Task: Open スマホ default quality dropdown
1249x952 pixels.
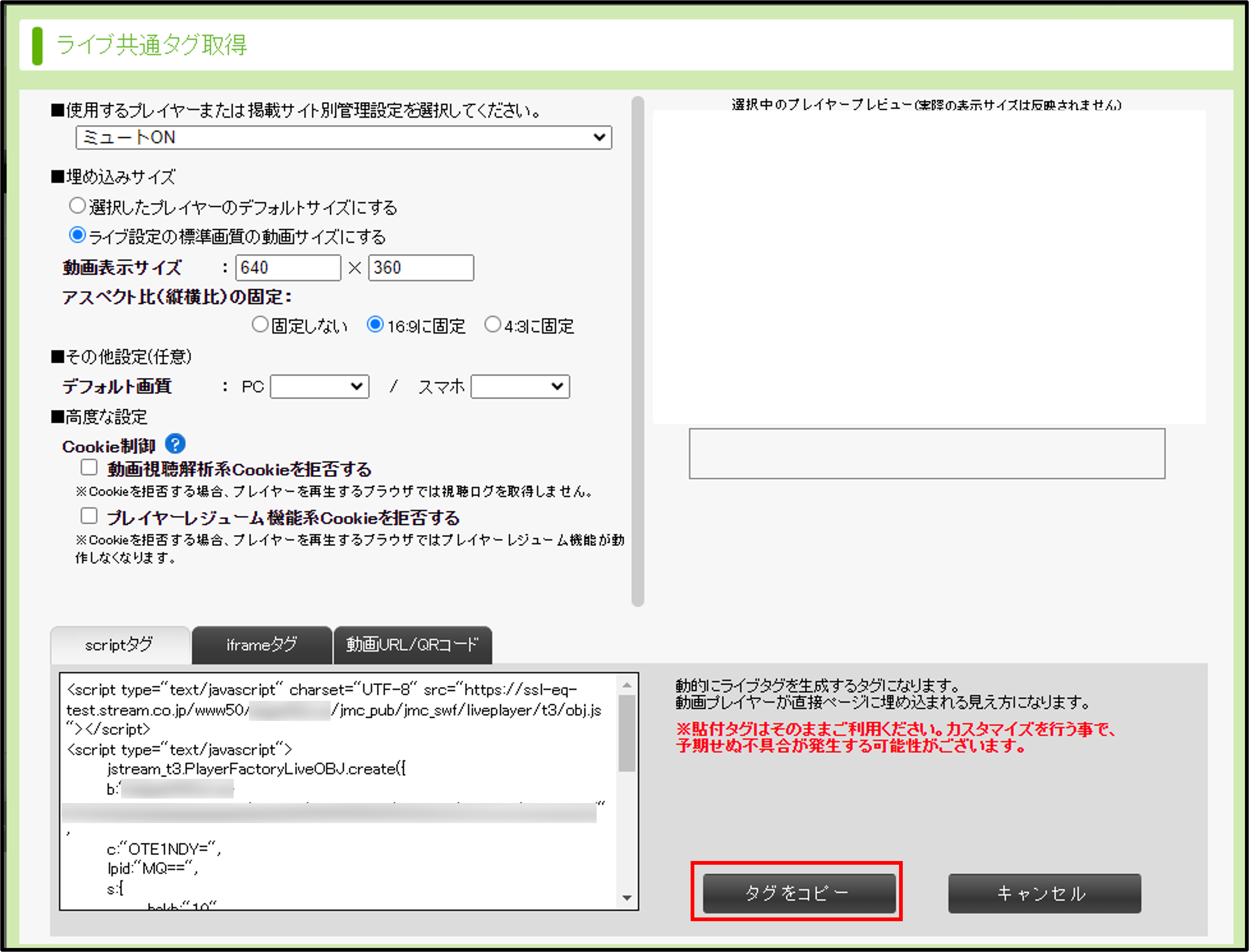Action: (x=520, y=386)
